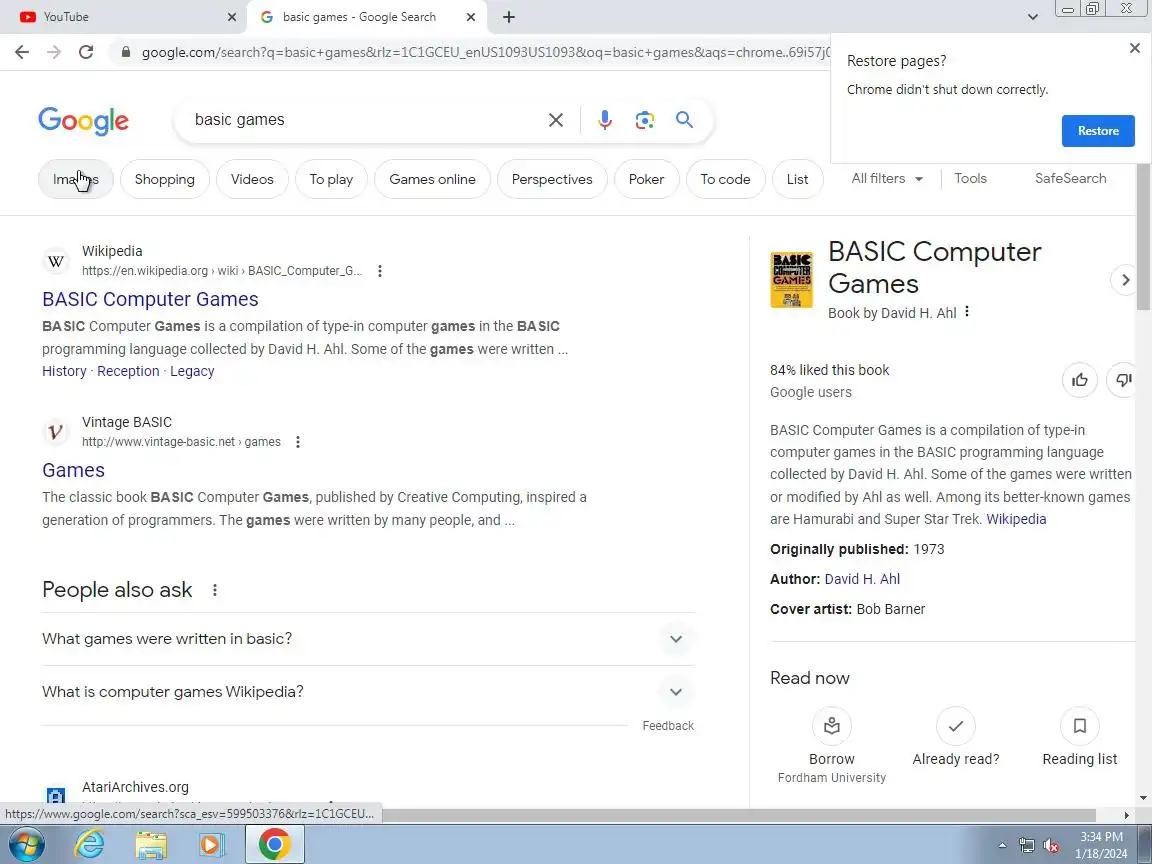Screen dimensions: 1152x864
Task: Click the vertical page scrollbar
Action: [1144, 235]
